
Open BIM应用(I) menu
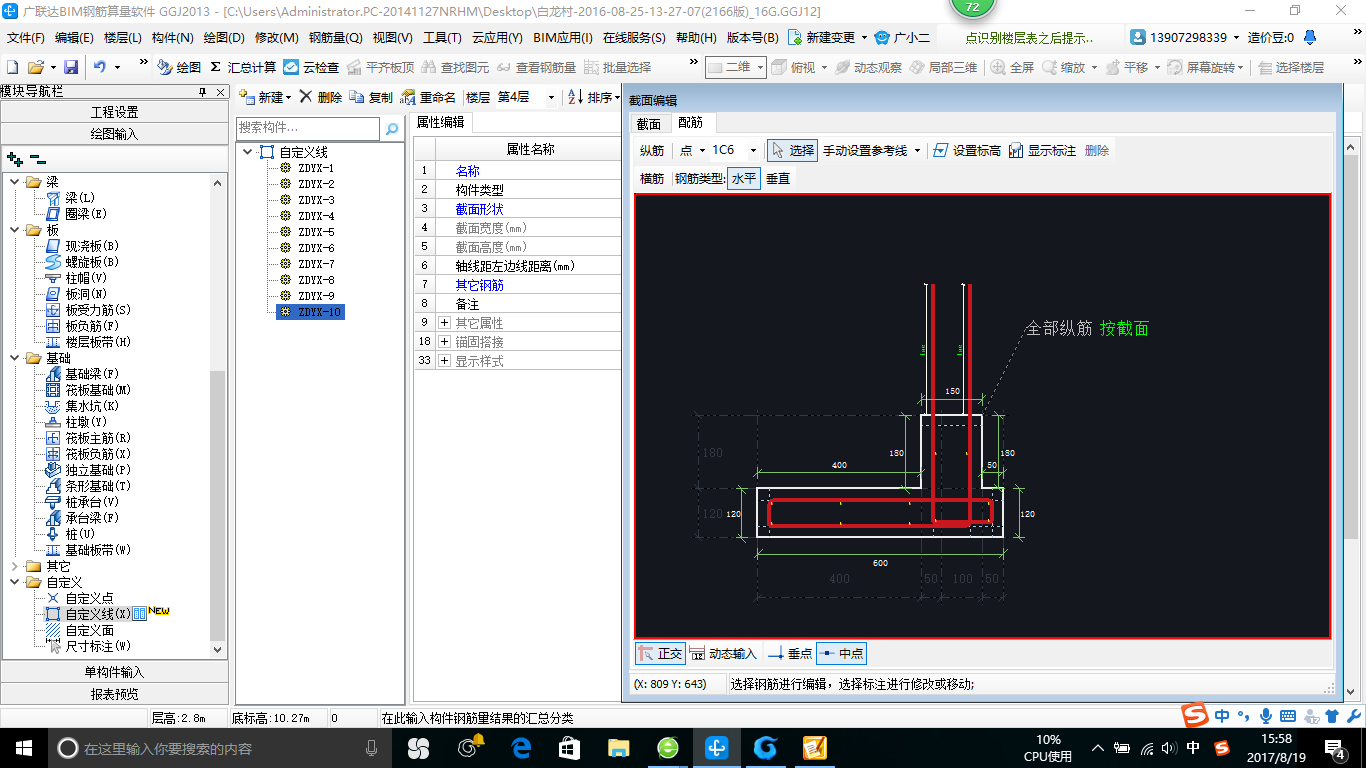563,38
